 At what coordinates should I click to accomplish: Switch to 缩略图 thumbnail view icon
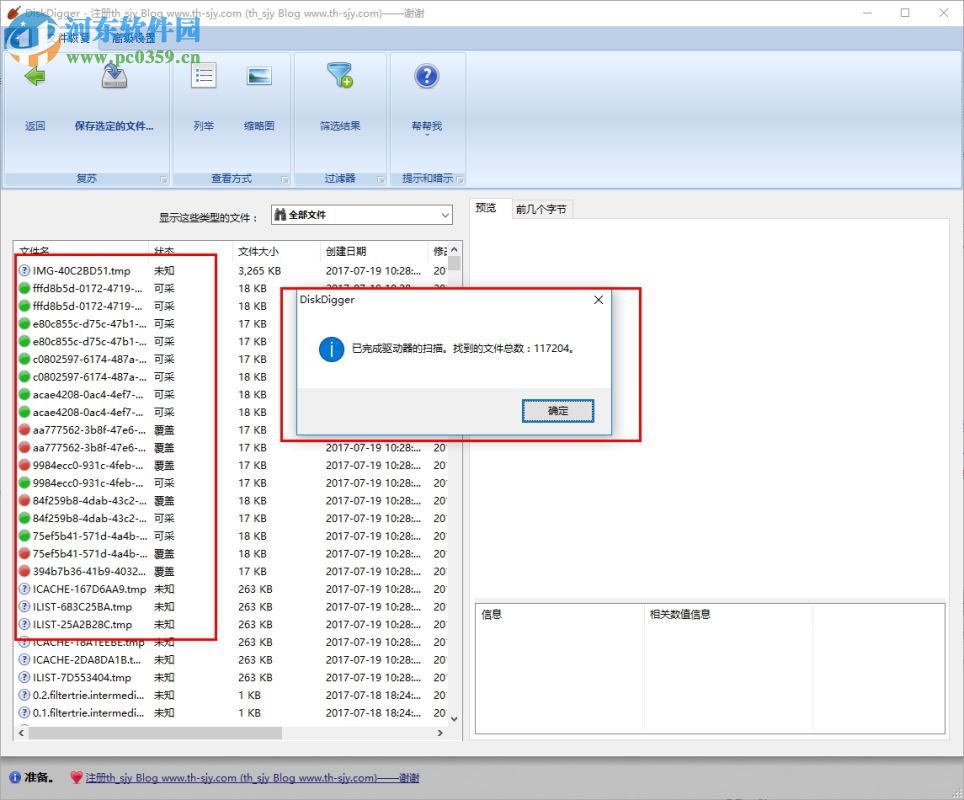pyautogui.click(x=260, y=75)
